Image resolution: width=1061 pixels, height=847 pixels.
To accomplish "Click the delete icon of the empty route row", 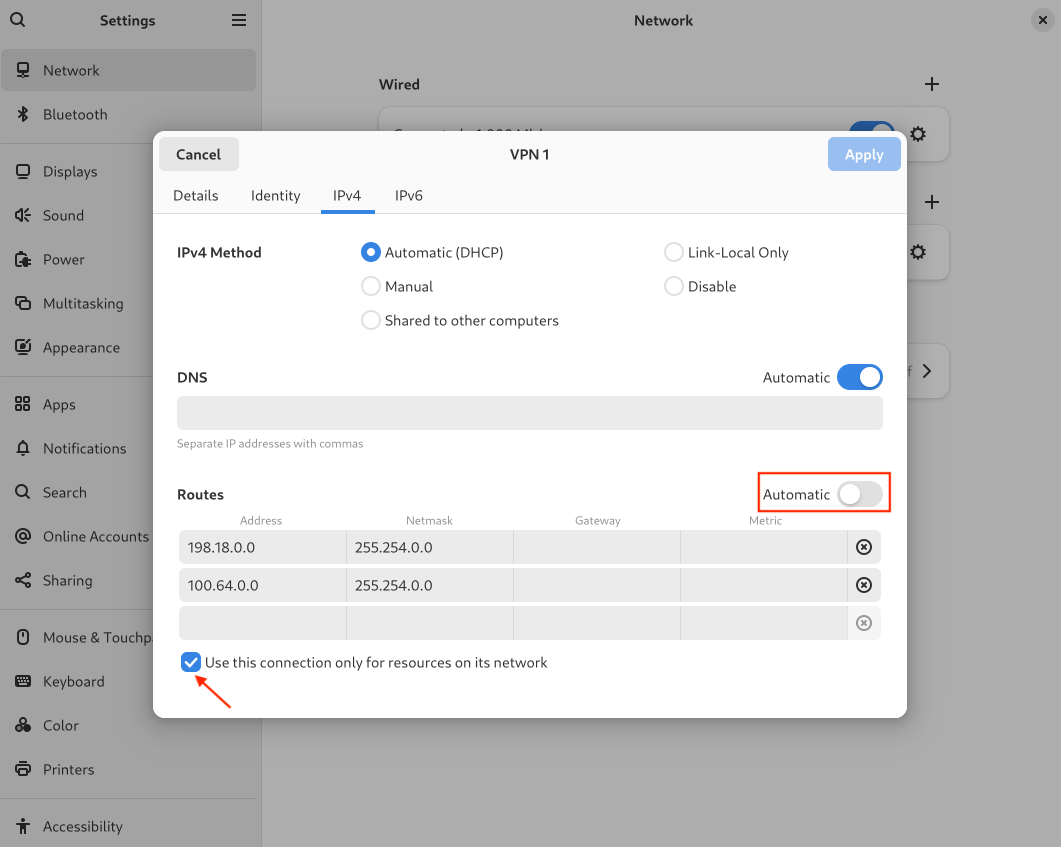I will (x=864, y=622).
